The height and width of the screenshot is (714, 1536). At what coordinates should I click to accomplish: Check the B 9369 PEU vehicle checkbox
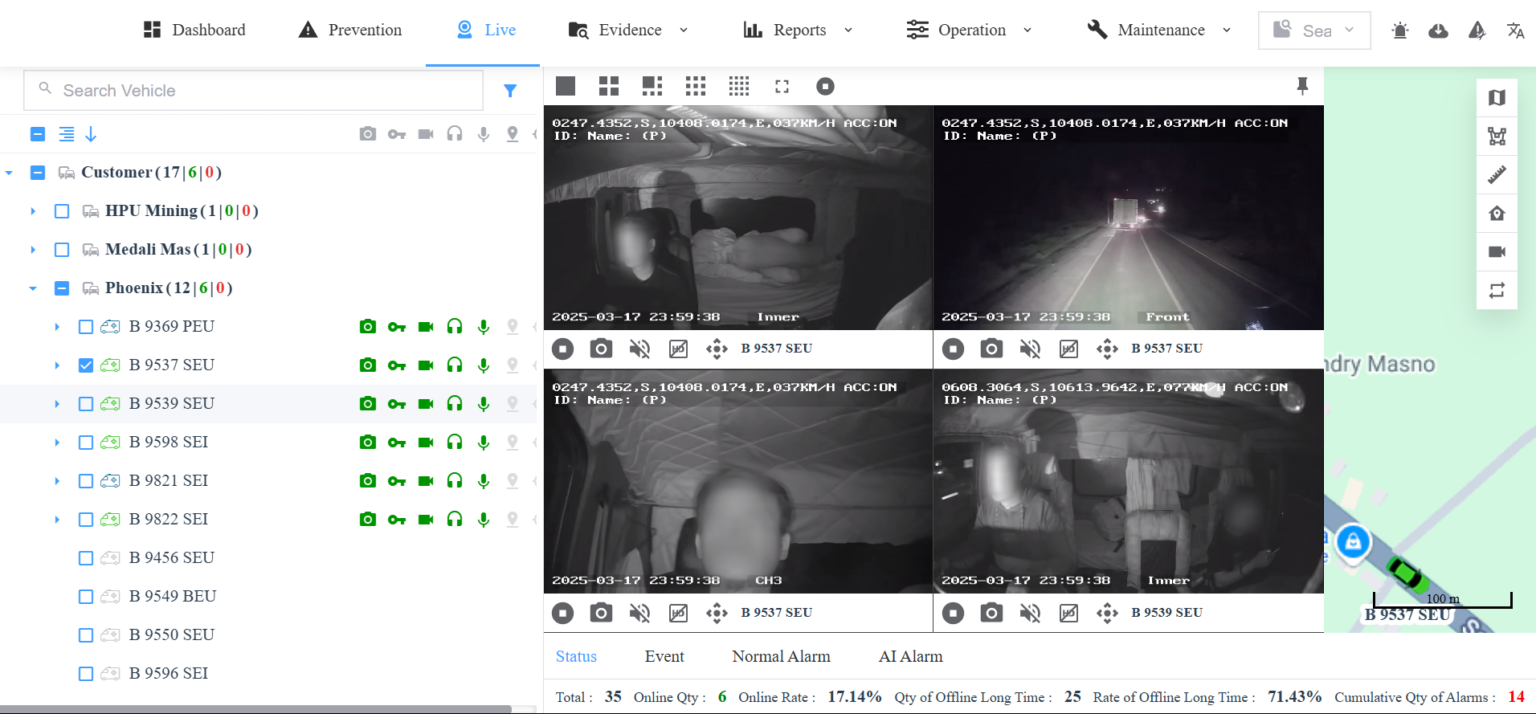coord(86,327)
